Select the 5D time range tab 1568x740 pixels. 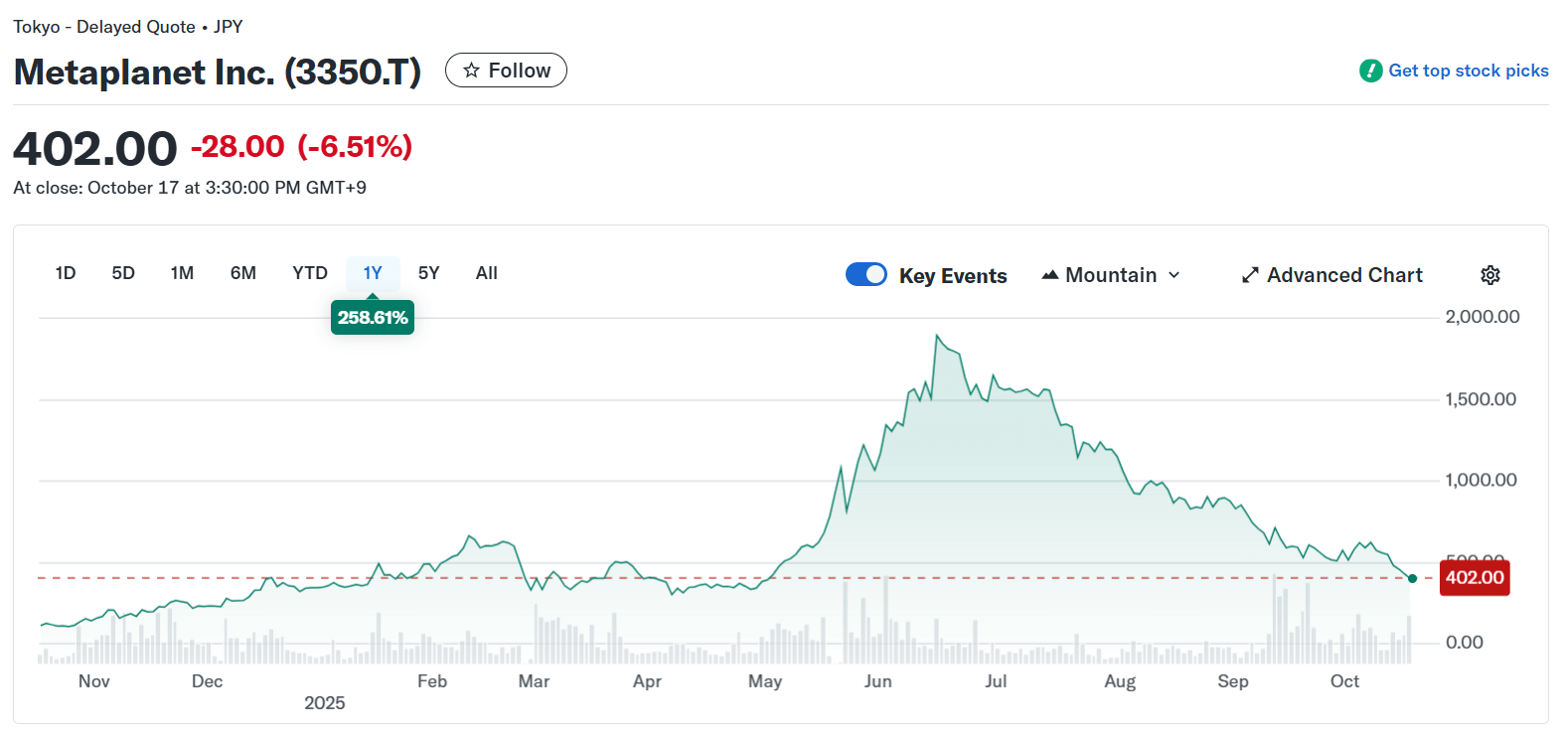tap(123, 273)
